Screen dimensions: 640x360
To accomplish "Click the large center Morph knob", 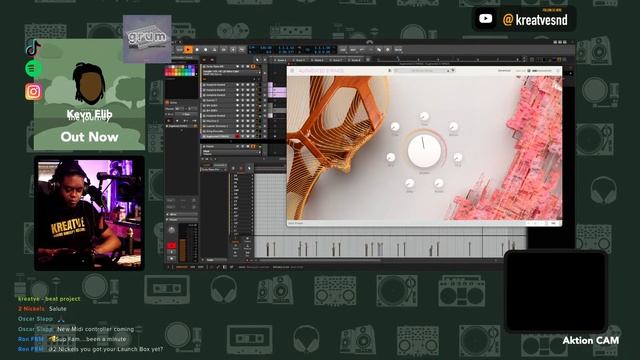I will [424, 151].
